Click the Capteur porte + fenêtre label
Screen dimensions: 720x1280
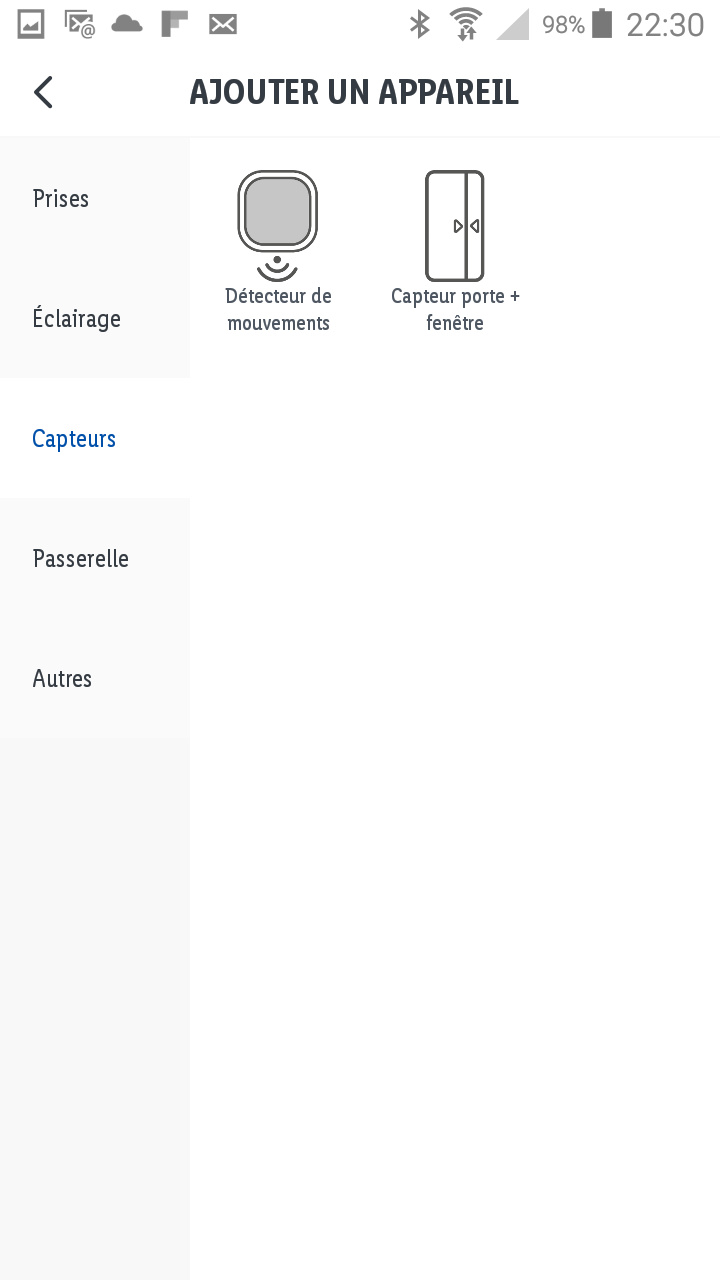[x=455, y=310]
